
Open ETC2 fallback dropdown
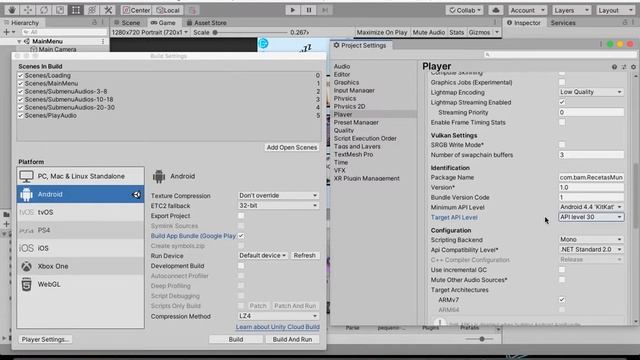pos(278,205)
